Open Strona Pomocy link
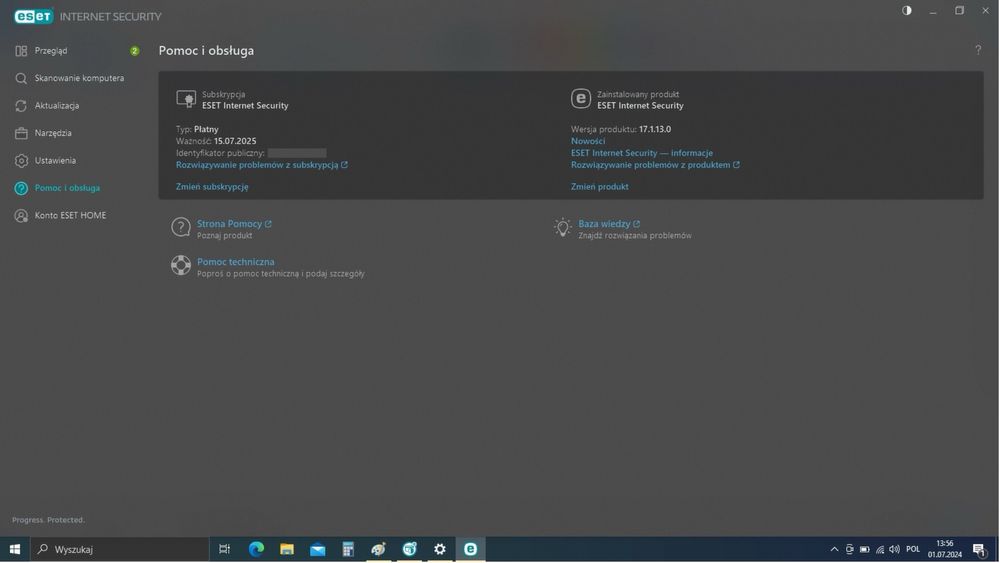The image size is (1000, 563). pos(234,224)
